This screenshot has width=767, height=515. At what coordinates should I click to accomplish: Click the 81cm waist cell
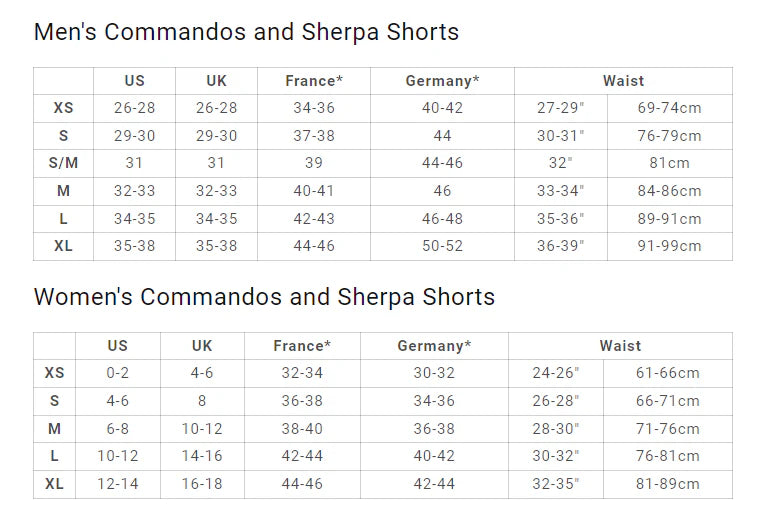tap(669, 163)
